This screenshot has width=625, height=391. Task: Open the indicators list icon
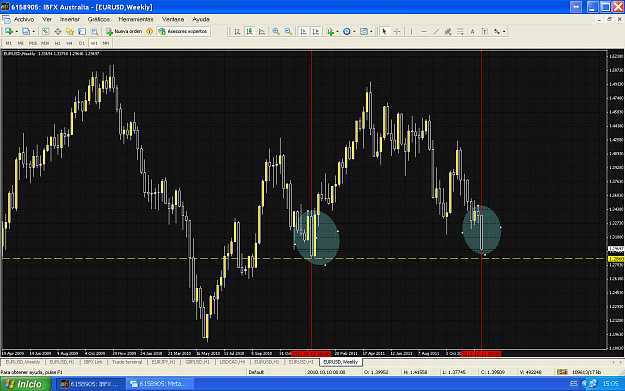pos(330,31)
